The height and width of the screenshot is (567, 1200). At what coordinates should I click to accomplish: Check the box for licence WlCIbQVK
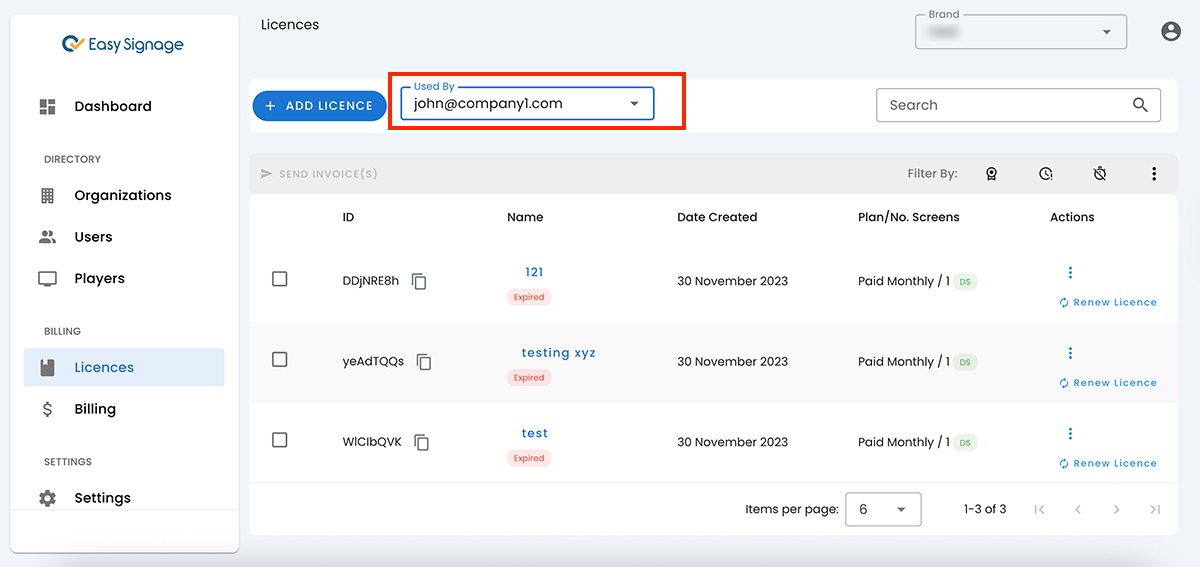tap(280, 440)
